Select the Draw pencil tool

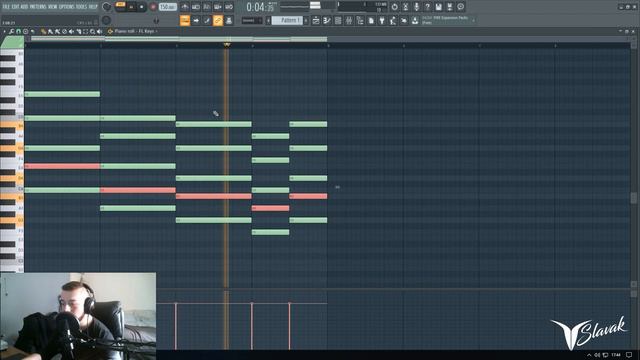pyautogui.click(x=43, y=31)
